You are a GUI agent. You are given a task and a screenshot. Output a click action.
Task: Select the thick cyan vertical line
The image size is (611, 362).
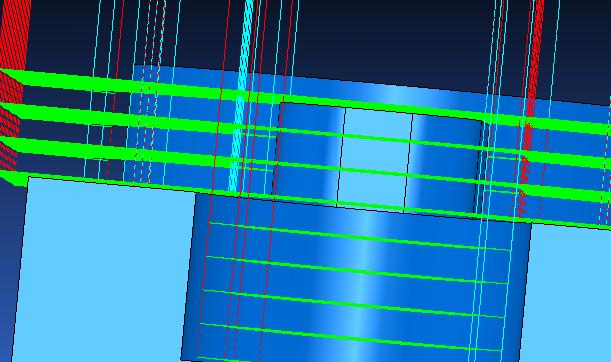pos(240,97)
